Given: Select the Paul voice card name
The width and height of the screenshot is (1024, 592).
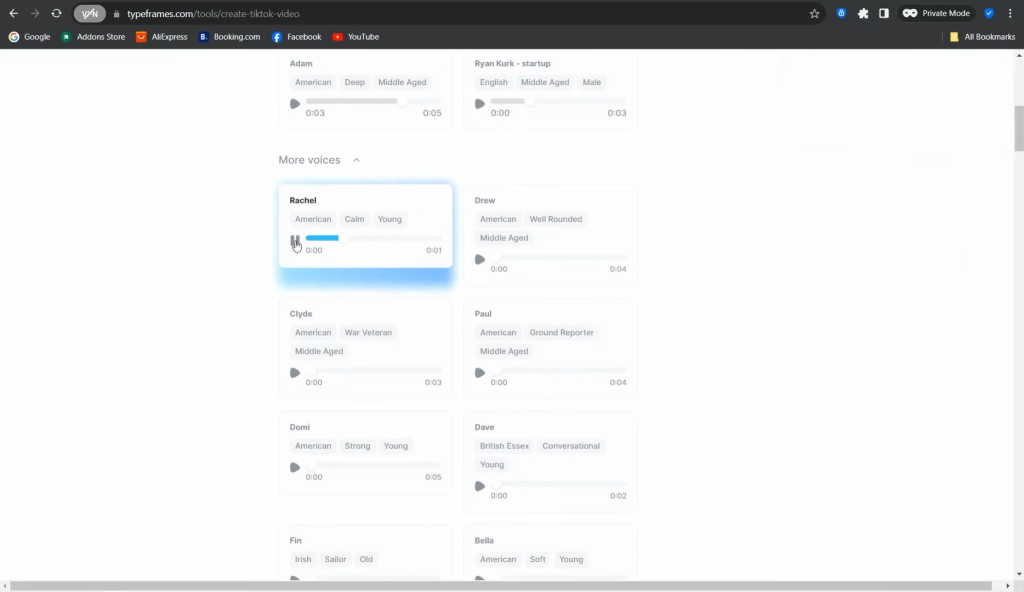Looking at the screenshot, I should (x=483, y=314).
